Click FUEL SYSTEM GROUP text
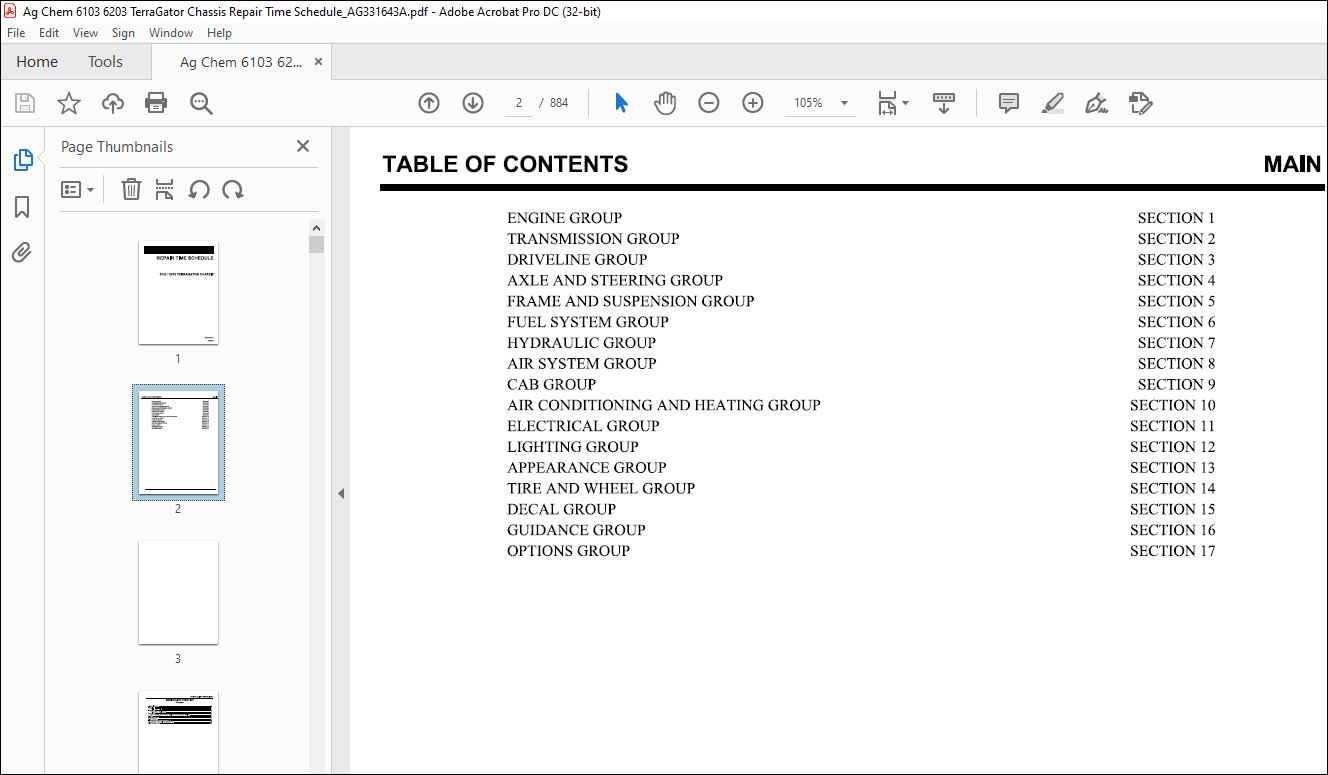Image resolution: width=1328 pixels, height=775 pixels. [x=588, y=322]
